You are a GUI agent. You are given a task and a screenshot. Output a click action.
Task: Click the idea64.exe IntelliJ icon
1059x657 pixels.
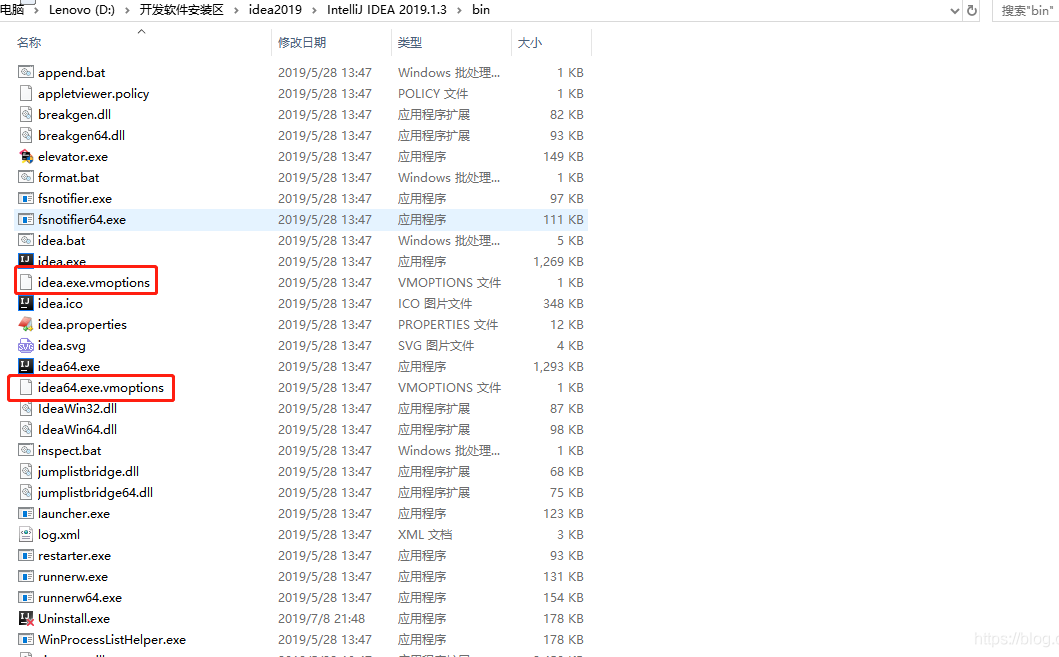[x=26, y=366]
